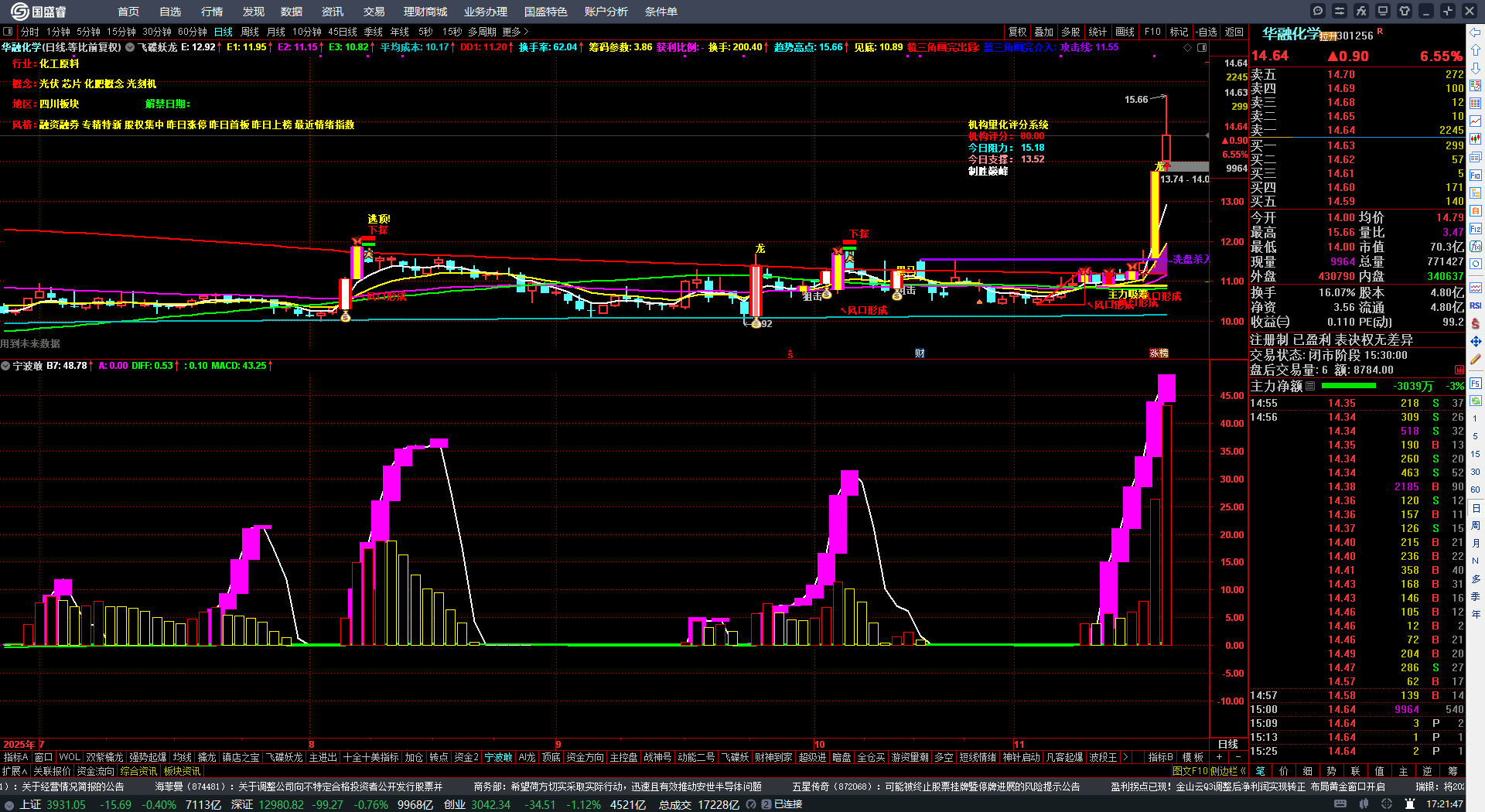The image size is (1485, 812).
Task: Click the pencil draw icon in right sidebar
Action: pos(1476,359)
